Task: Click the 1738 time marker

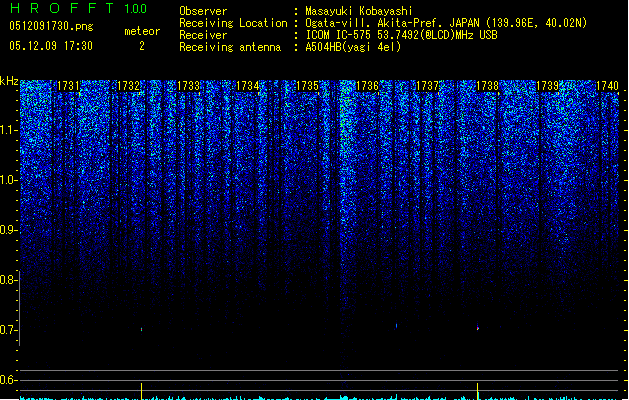Action: point(487,86)
